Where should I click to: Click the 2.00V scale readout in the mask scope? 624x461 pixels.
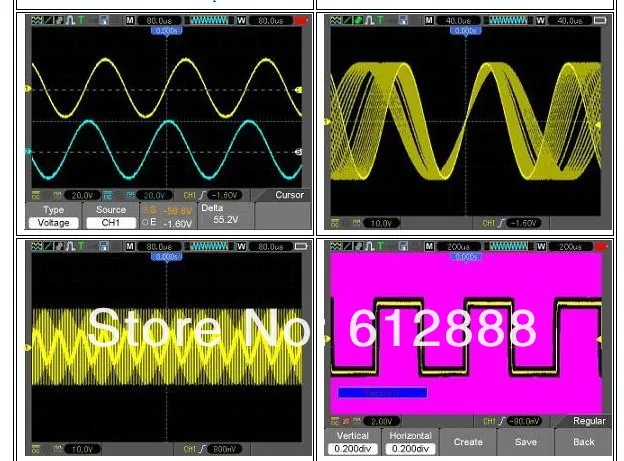click(x=381, y=422)
